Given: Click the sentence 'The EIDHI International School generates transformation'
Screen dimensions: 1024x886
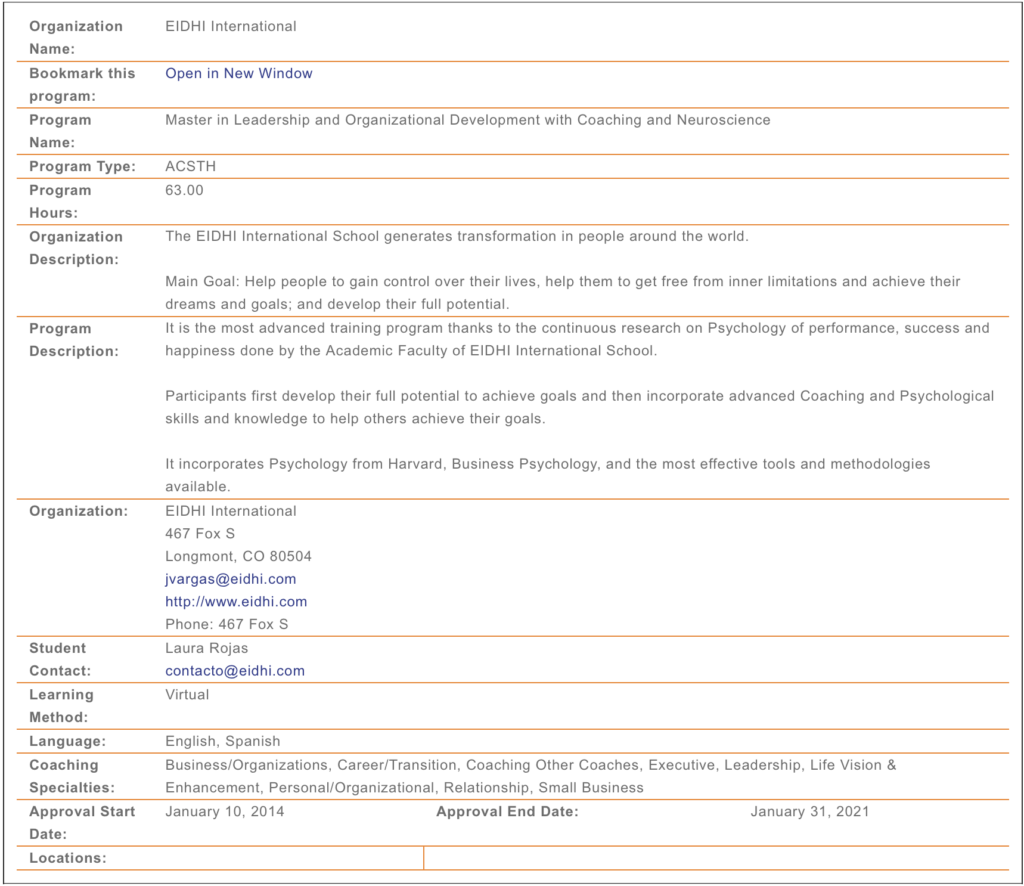Looking at the screenshot, I should coord(457,236).
